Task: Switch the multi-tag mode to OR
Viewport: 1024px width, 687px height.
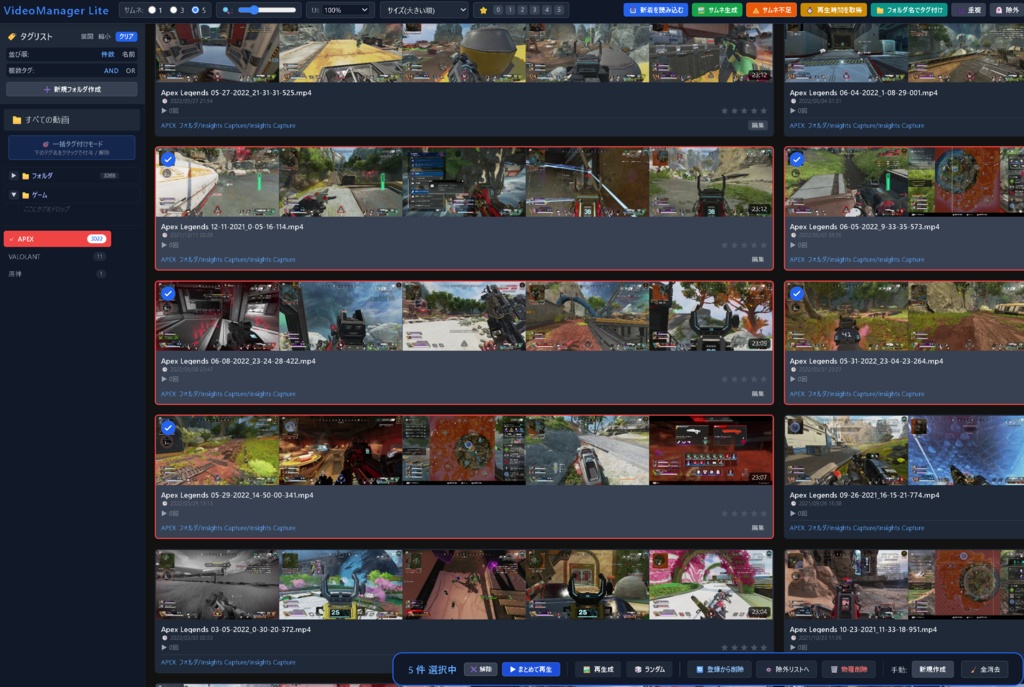Action: coord(131,71)
